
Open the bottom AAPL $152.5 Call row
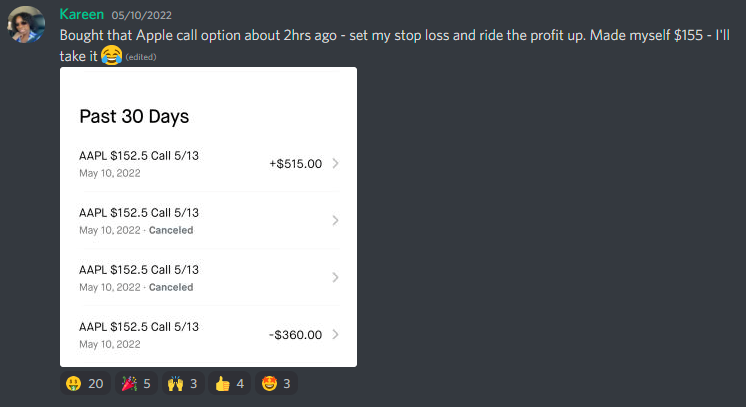pos(209,335)
